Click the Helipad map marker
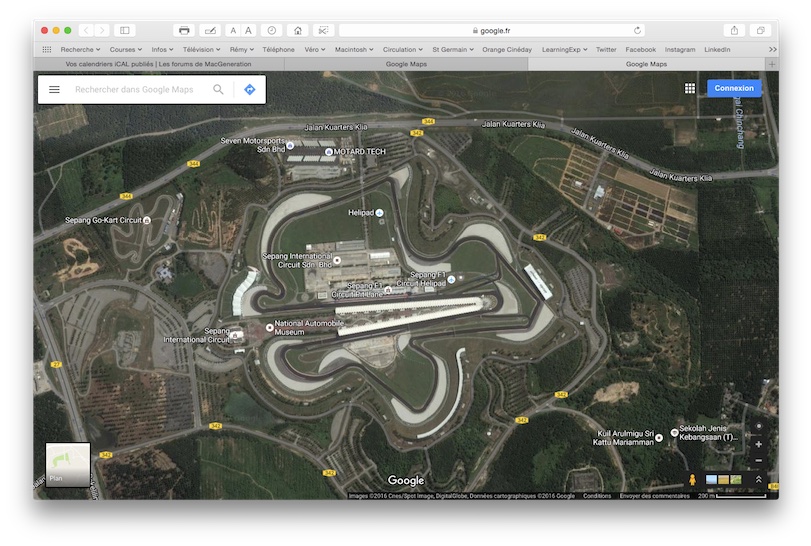The width and height of the screenshot is (811, 546). pyautogui.click(x=380, y=213)
